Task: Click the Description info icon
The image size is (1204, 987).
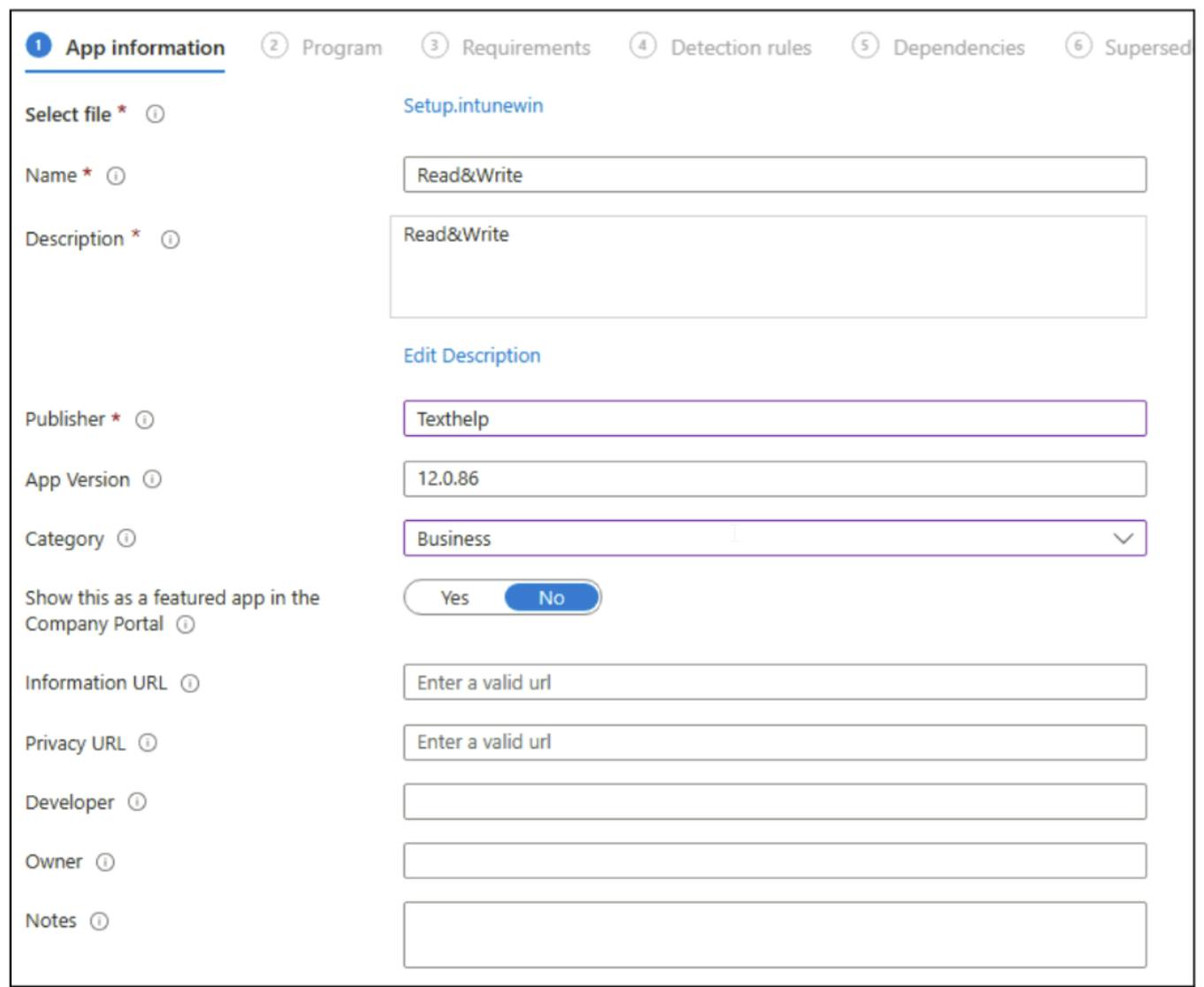Action: coord(170,240)
